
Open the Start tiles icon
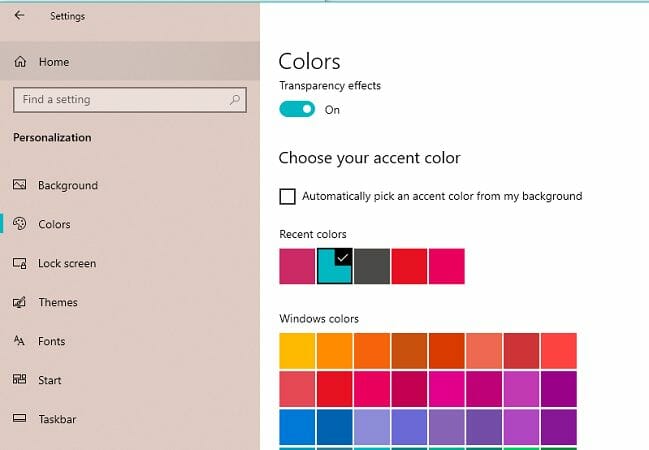click(19, 379)
